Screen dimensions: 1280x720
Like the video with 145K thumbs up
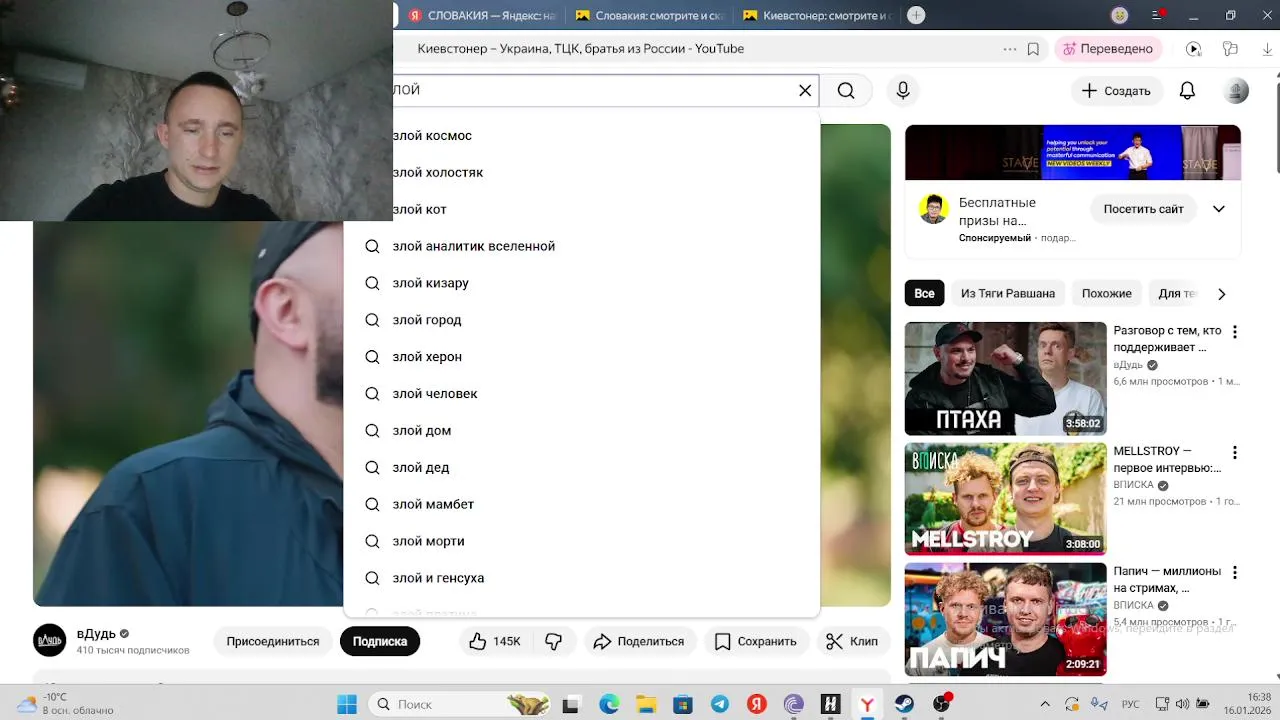pos(496,641)
